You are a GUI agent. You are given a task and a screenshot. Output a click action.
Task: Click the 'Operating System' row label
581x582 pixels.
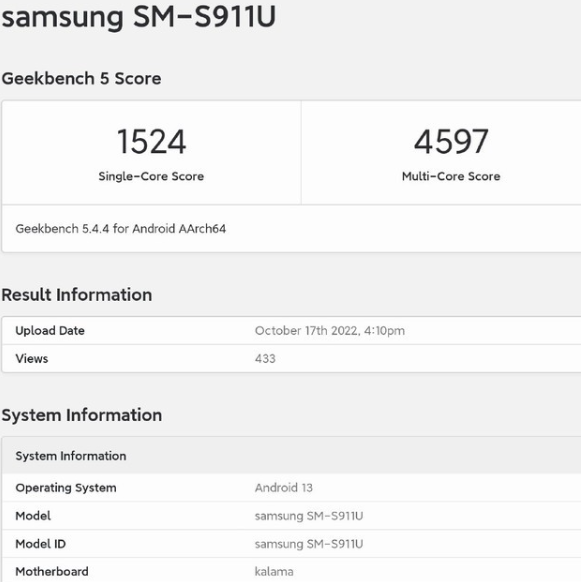66,487
